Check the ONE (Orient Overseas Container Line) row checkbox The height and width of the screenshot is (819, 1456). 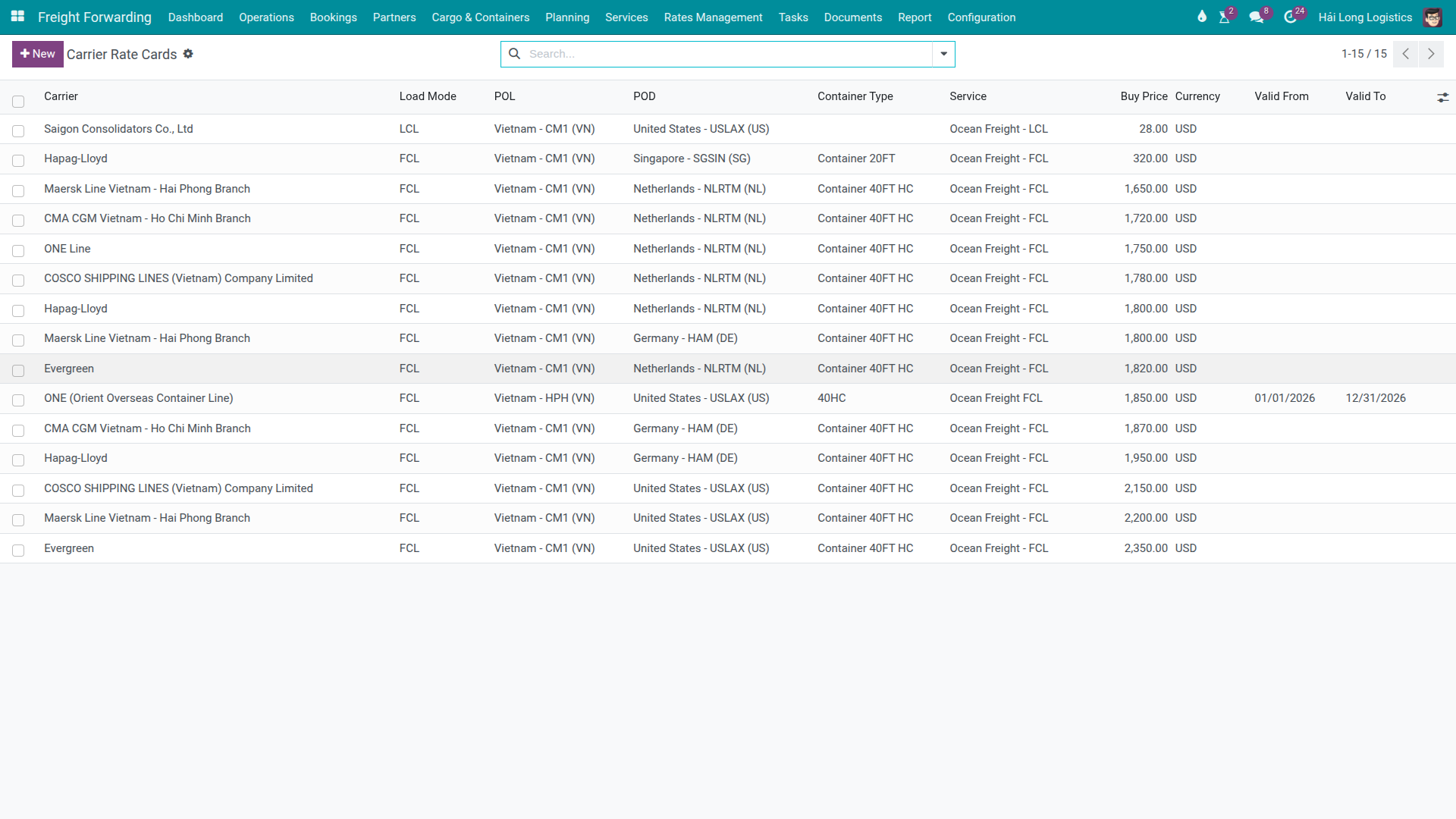(18, 400)
